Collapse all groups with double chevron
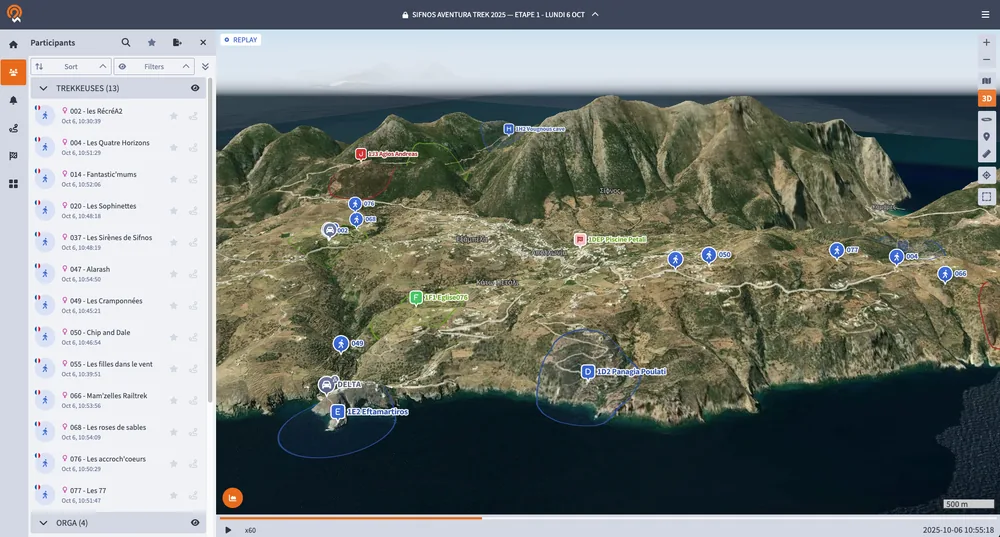Viewport: 1000px width, 537px height. (x=205, y=66)
